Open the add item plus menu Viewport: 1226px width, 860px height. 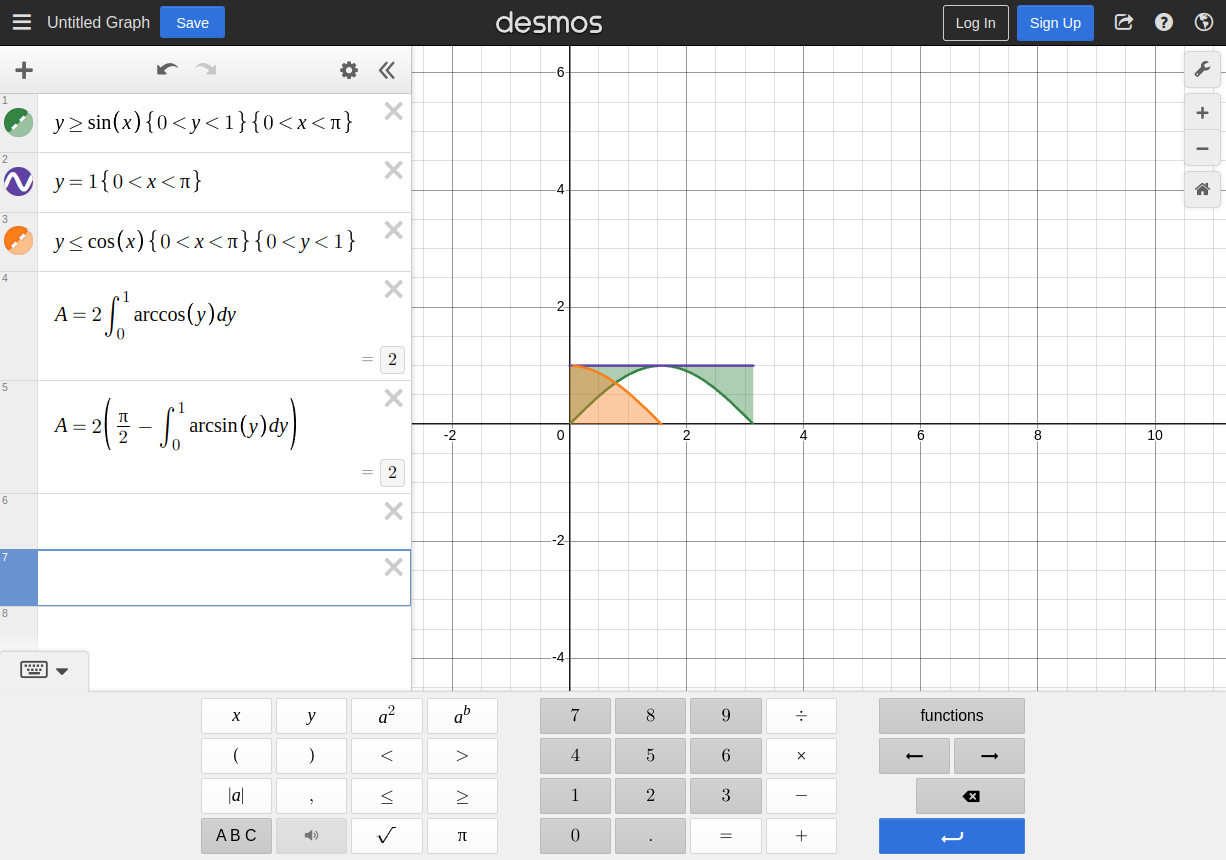(24, 70)
